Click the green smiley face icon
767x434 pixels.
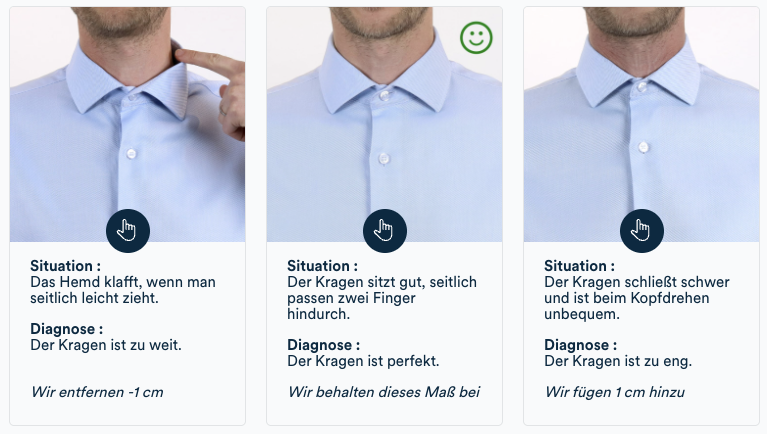click(476, 38)
